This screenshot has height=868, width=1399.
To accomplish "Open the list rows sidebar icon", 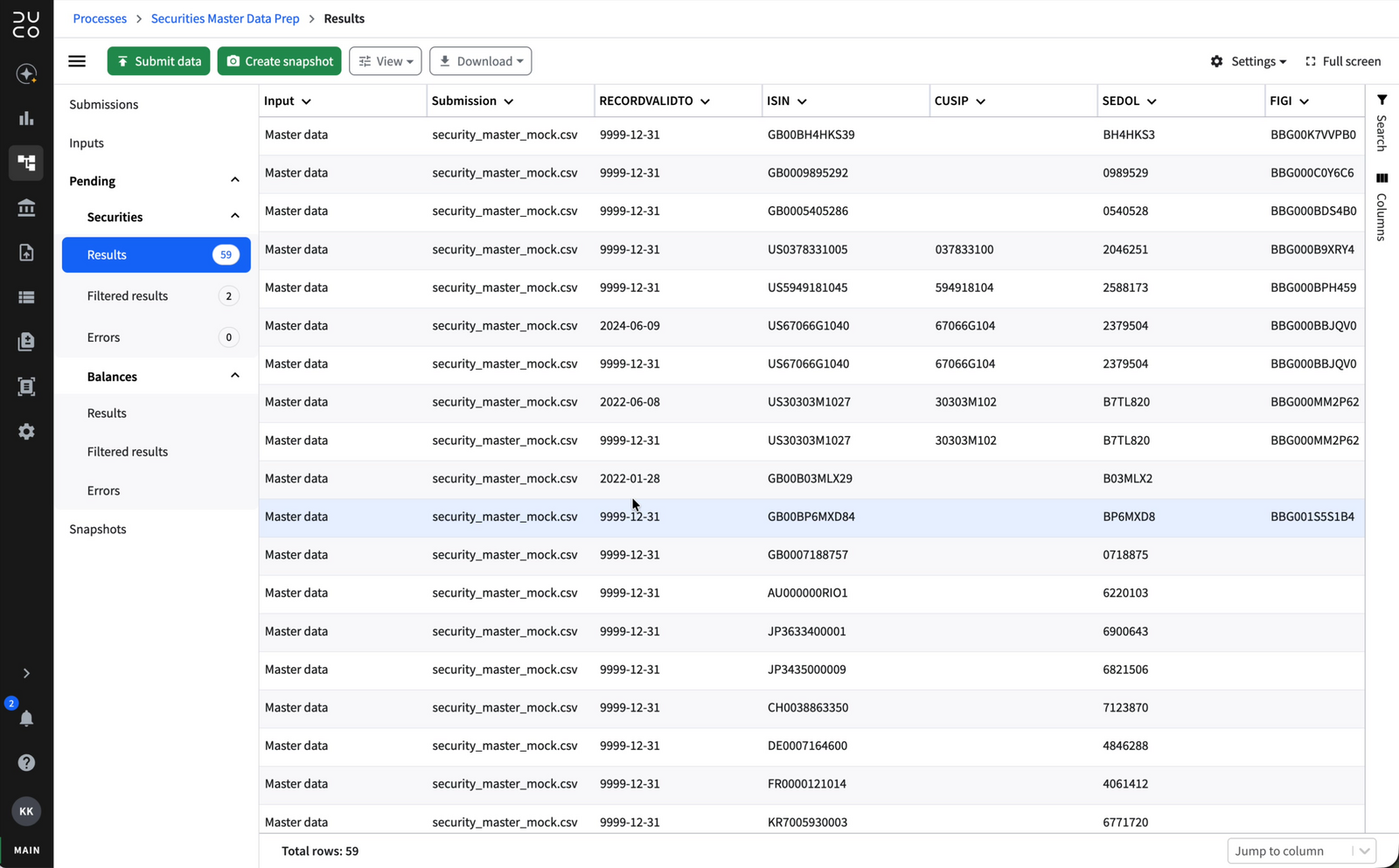I will click(26, 297).
